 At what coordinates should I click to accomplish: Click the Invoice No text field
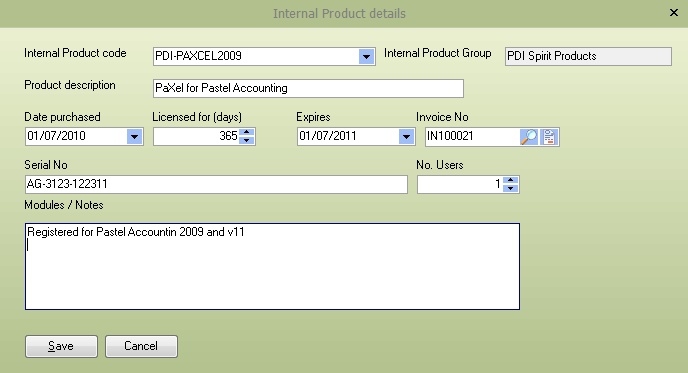[x=473, y=136]
